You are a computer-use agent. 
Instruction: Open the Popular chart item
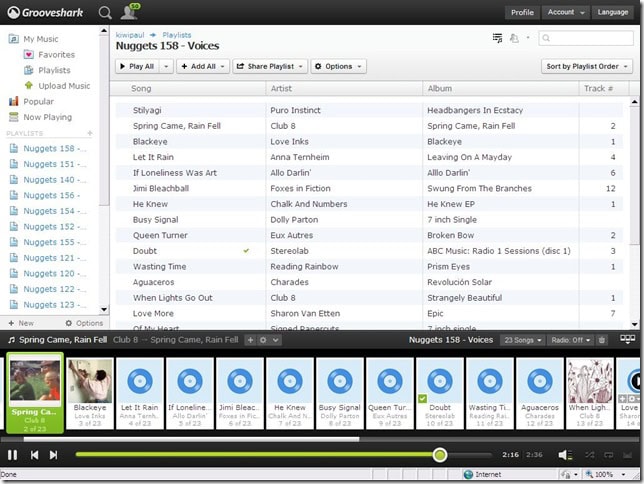tap(31, 101)
